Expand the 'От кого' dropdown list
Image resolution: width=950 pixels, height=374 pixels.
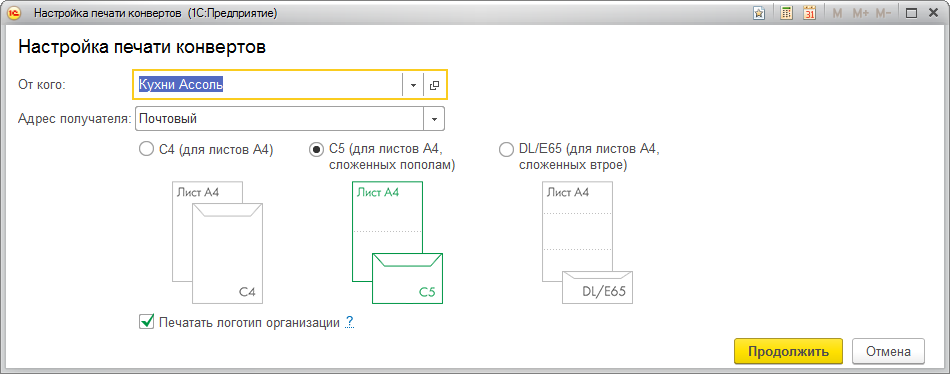[413, 85]
